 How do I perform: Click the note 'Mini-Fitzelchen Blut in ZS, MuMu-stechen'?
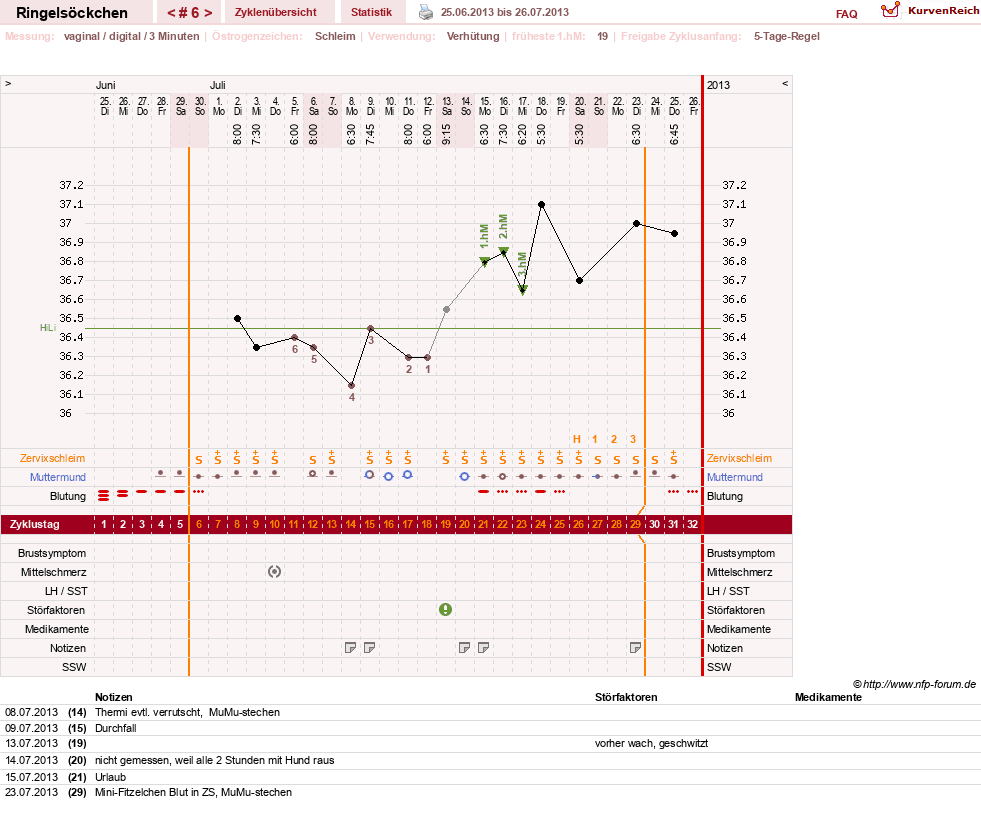point(193,792)
